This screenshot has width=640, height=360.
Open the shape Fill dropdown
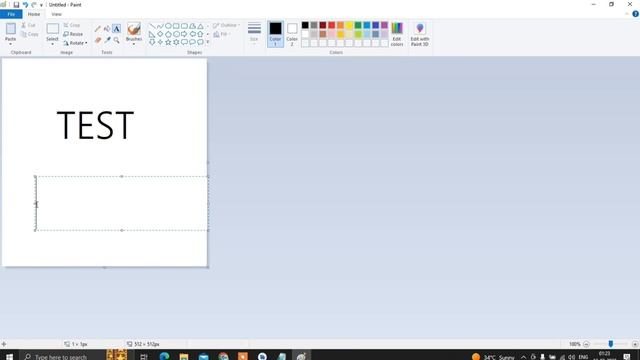(221, 34)
